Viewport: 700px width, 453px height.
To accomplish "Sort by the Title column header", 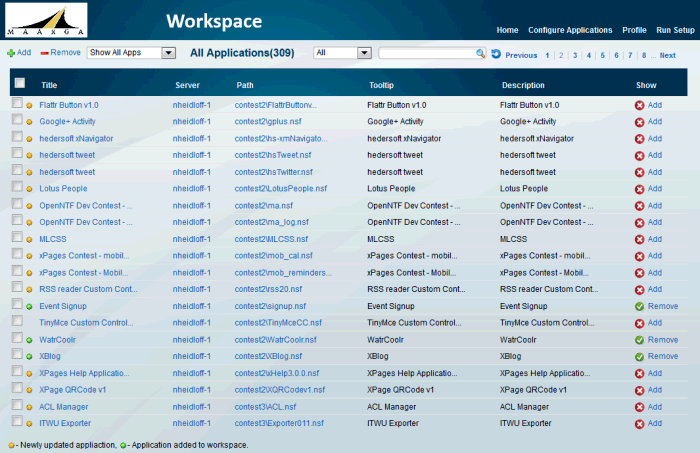I will 49,85.
